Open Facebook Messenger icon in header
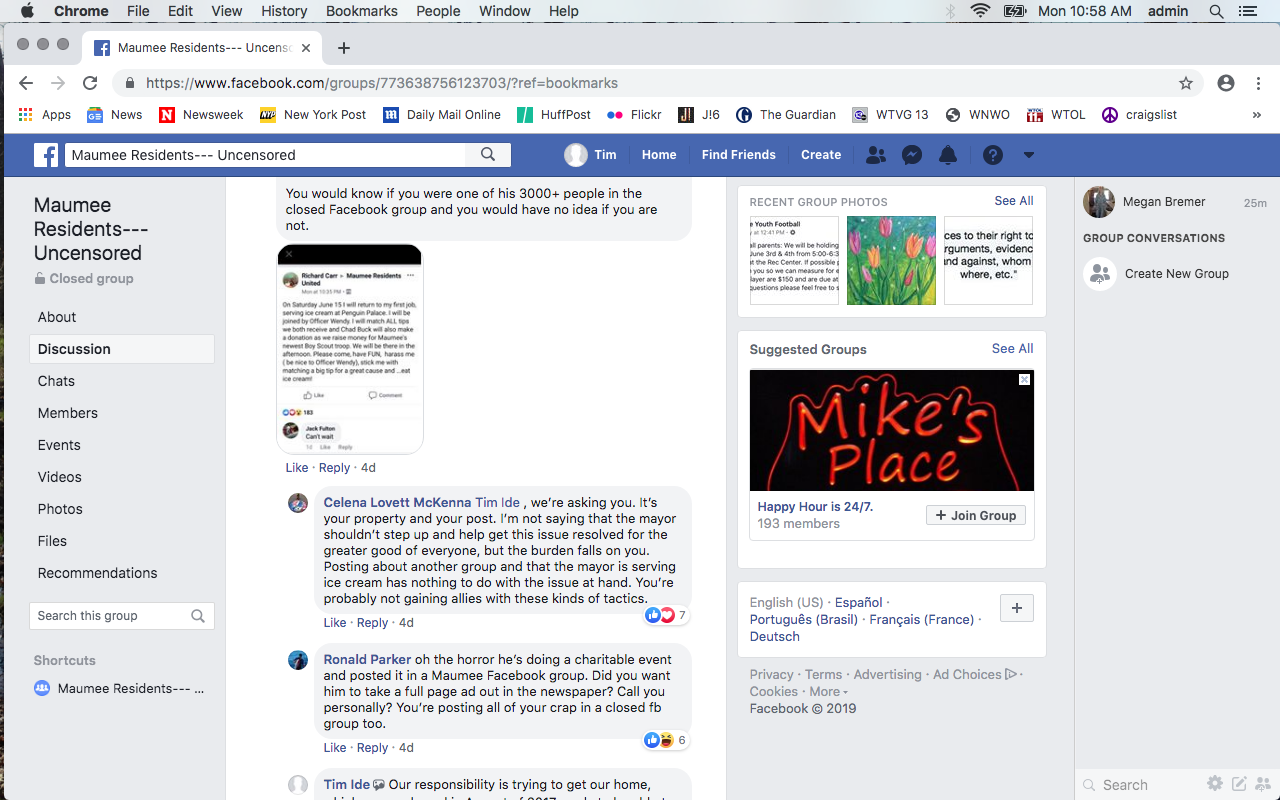 [911, 155]
